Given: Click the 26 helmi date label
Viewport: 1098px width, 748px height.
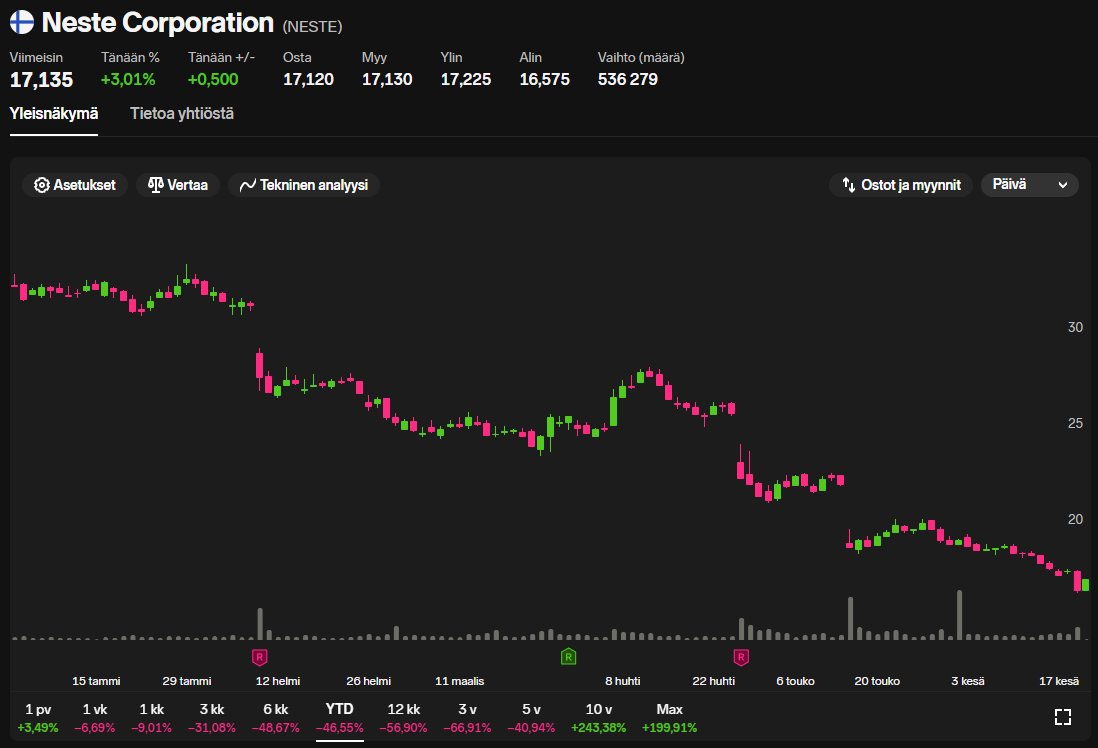Looking at the screenshot, I should click(368, 681).
